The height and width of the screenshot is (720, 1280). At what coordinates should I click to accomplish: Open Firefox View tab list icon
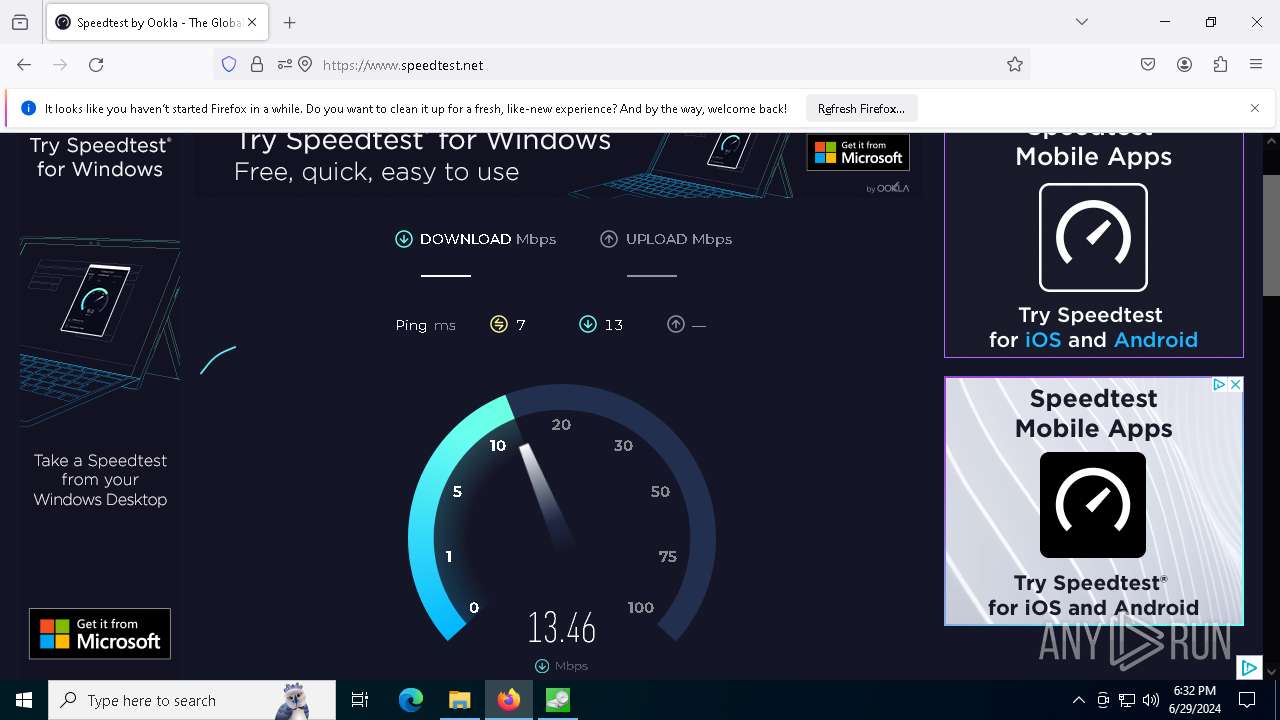(20, 22)
